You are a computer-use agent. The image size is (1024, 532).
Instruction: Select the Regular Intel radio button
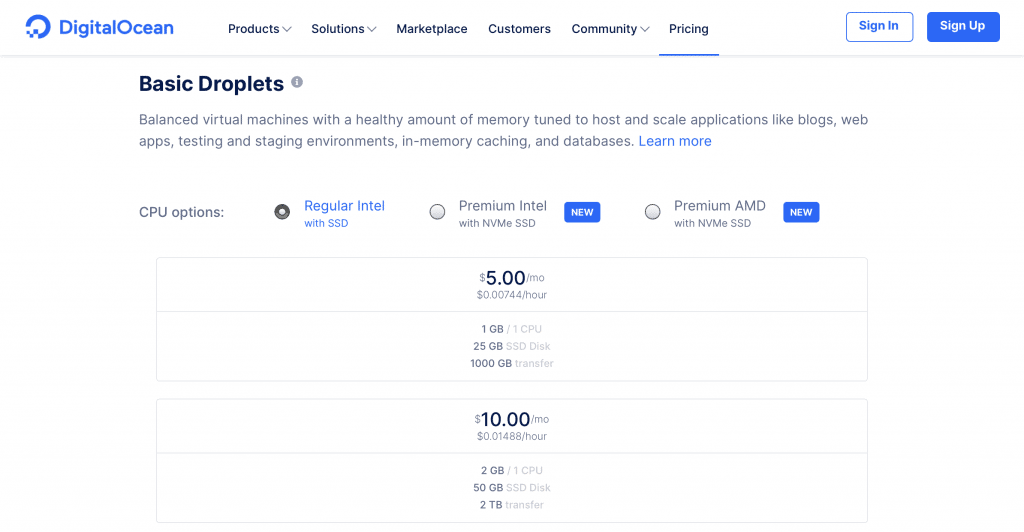click(282, 212)
